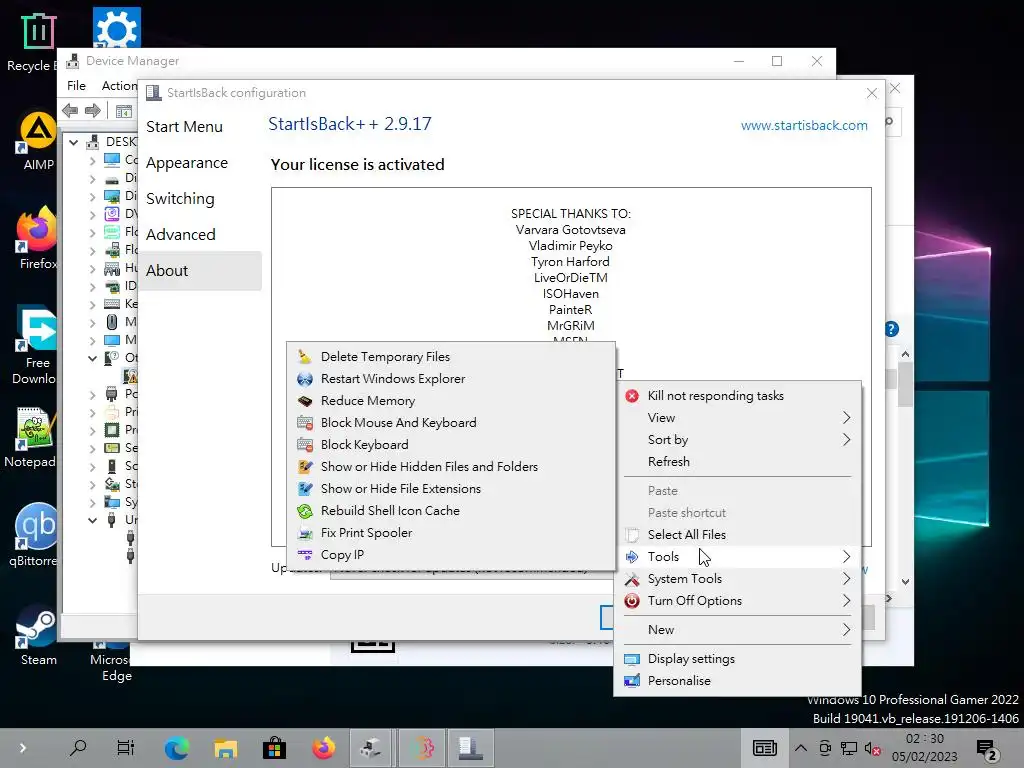Open the Action menu in Device Manager
Viewport: 1024px width, 768px height.
tap(120, 86)
